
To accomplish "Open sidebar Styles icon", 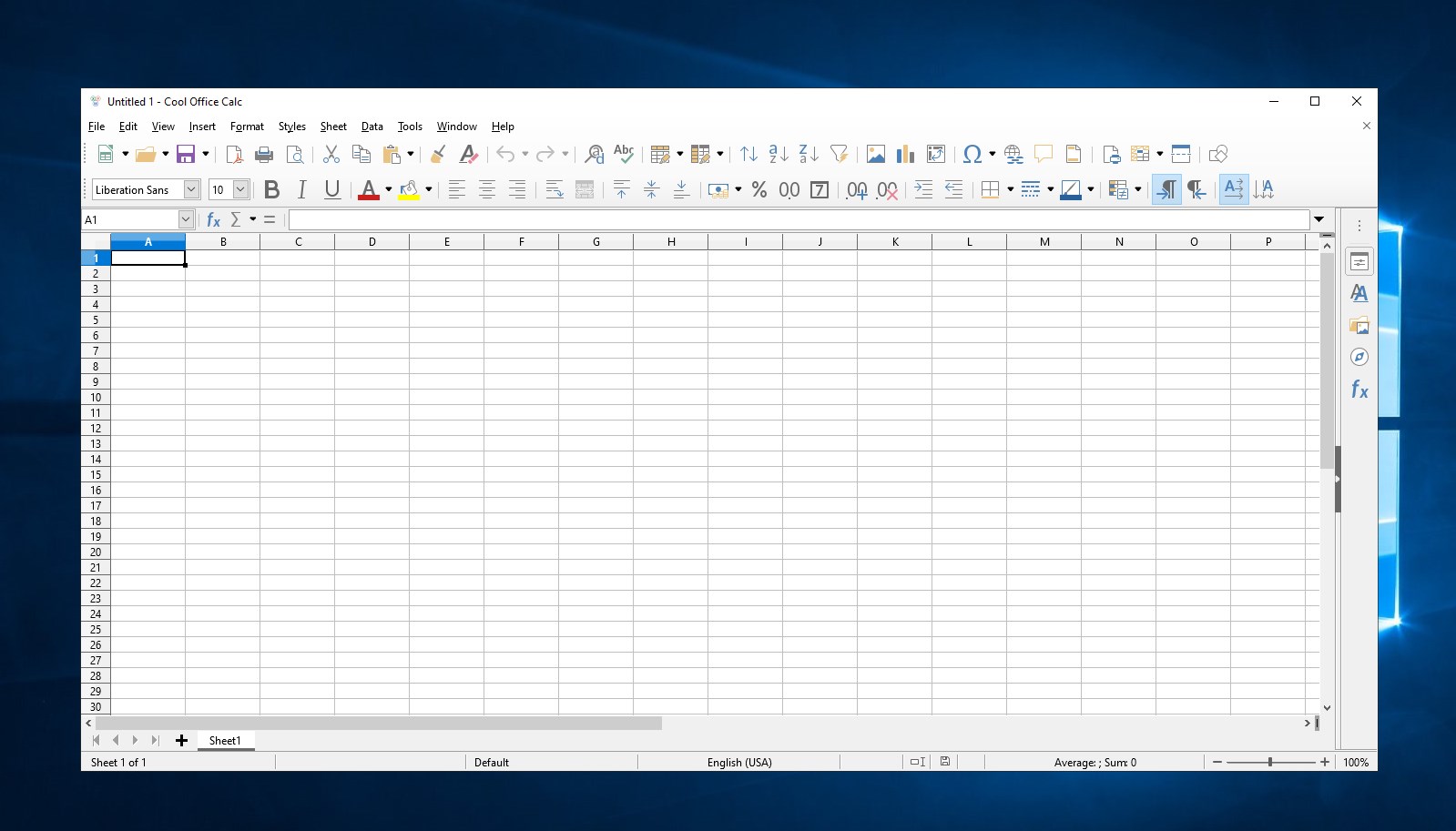I will 1359,293.
